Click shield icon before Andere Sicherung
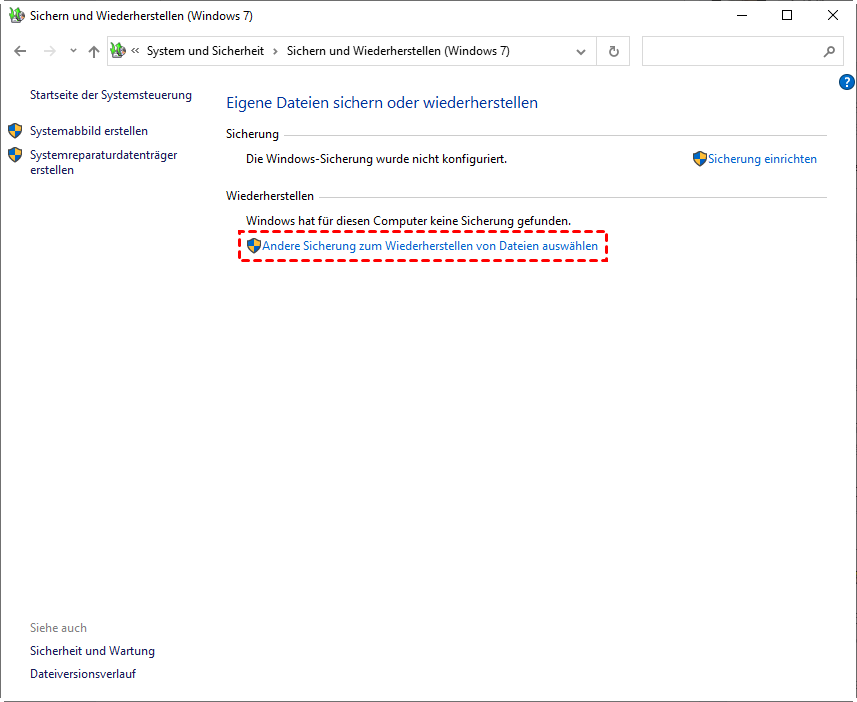The height and width of the screenshot is (702, 857). pos(254,246)
